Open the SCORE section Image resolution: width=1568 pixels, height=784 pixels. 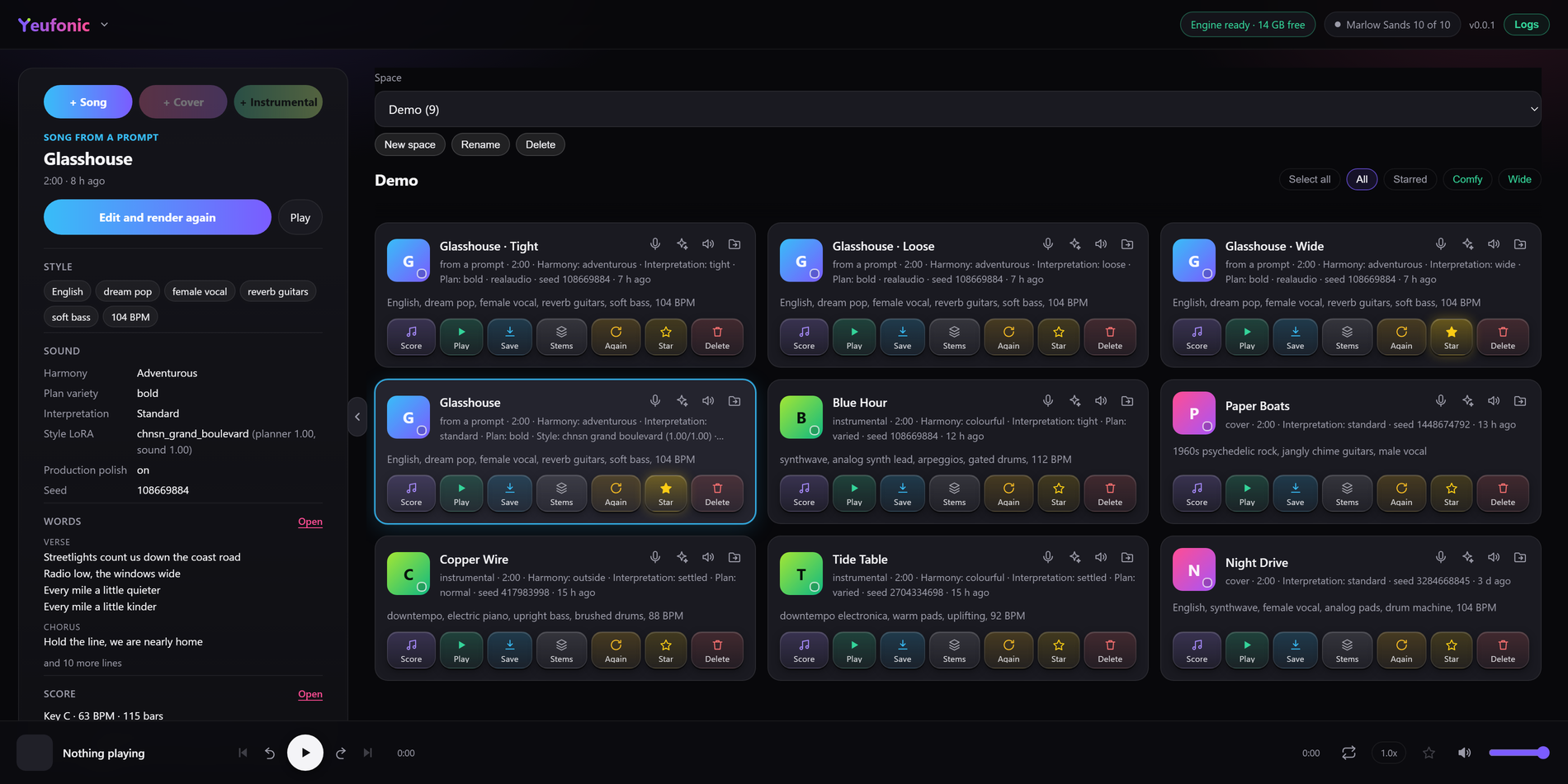click(x=310, y=694)
